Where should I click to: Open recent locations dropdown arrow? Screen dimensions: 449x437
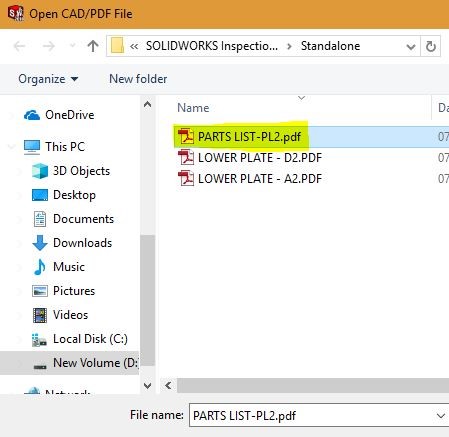pyautogui.click(x=72, y=46)
